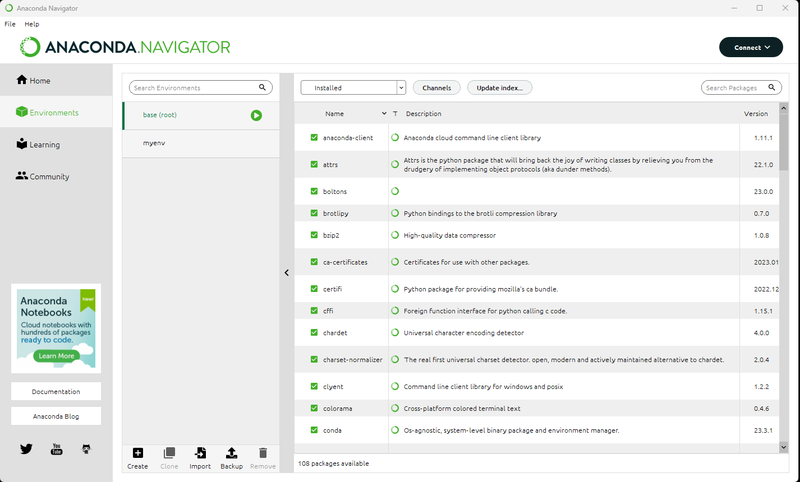Screen dimensions: 800x482
Task: Open the File menu
Action: coord(10,24)
